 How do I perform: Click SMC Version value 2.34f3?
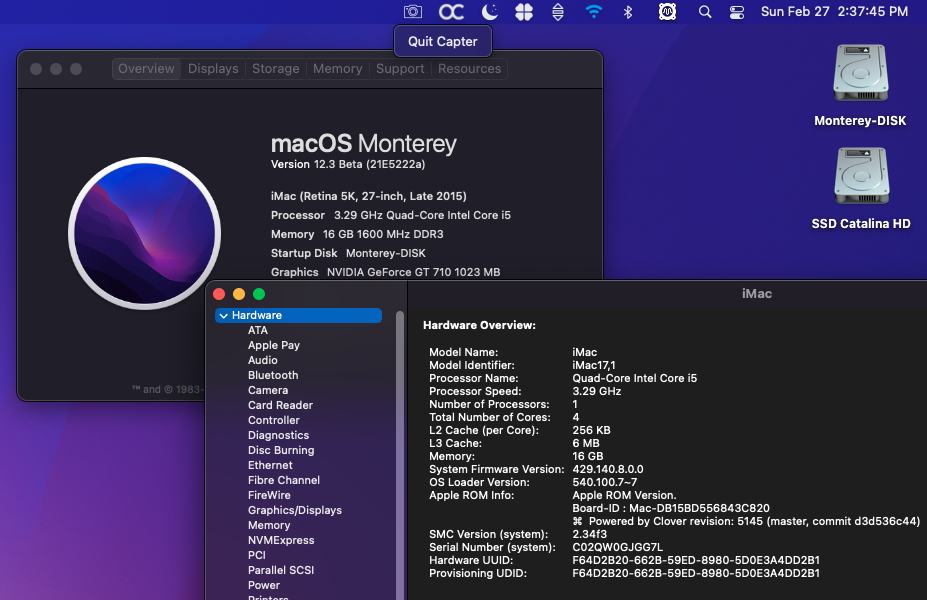589,534
